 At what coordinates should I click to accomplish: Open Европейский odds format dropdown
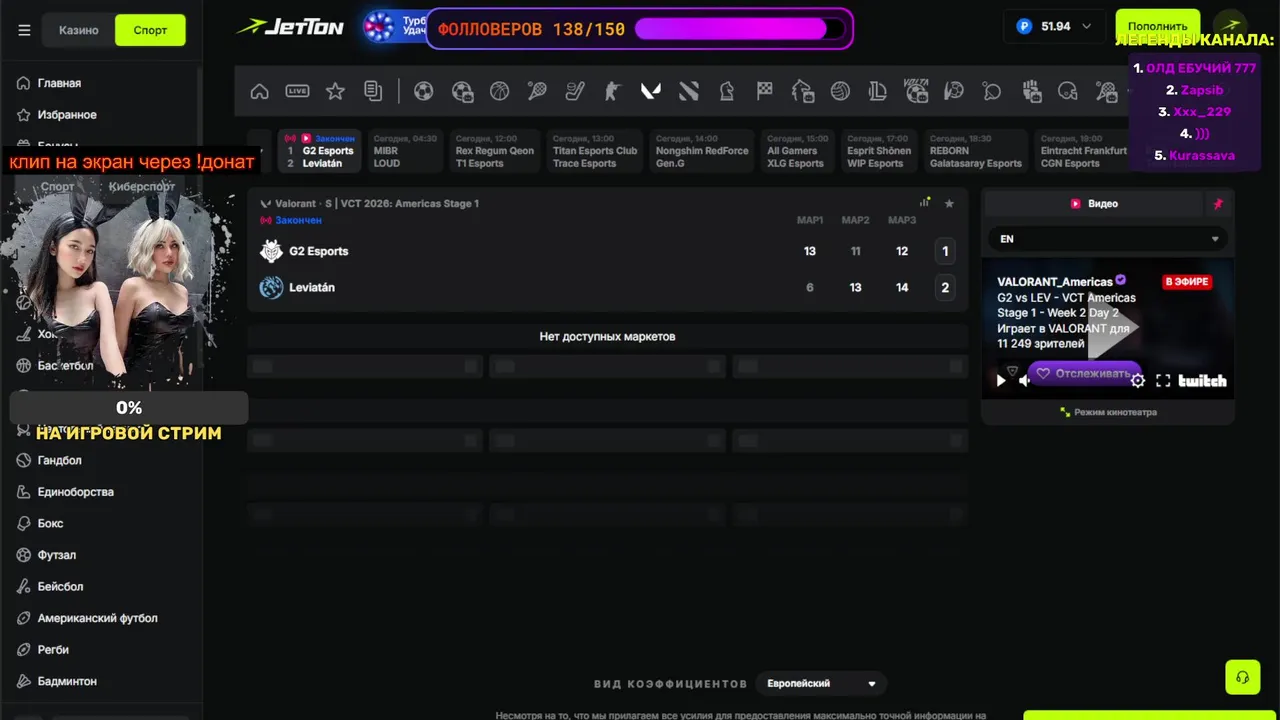821,684
